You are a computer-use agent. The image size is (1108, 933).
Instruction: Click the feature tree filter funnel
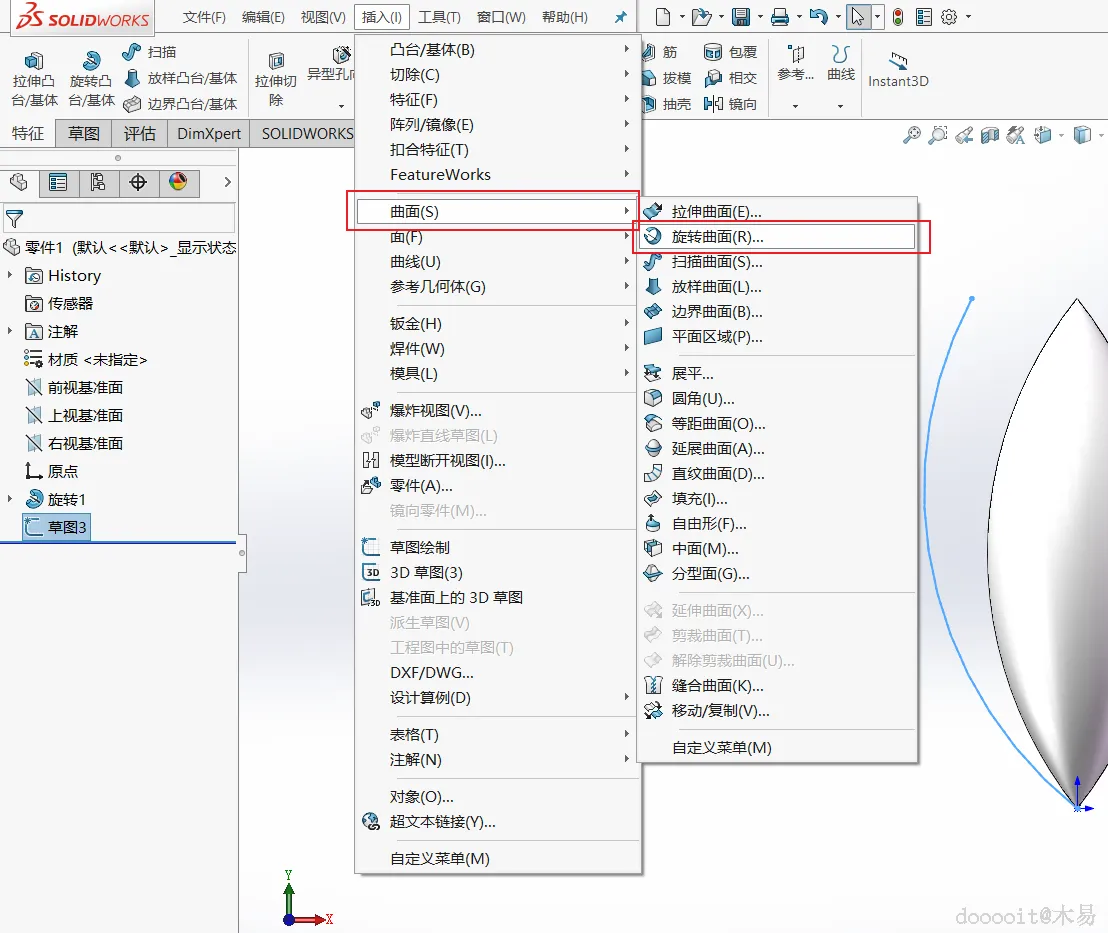pos(14,219)
